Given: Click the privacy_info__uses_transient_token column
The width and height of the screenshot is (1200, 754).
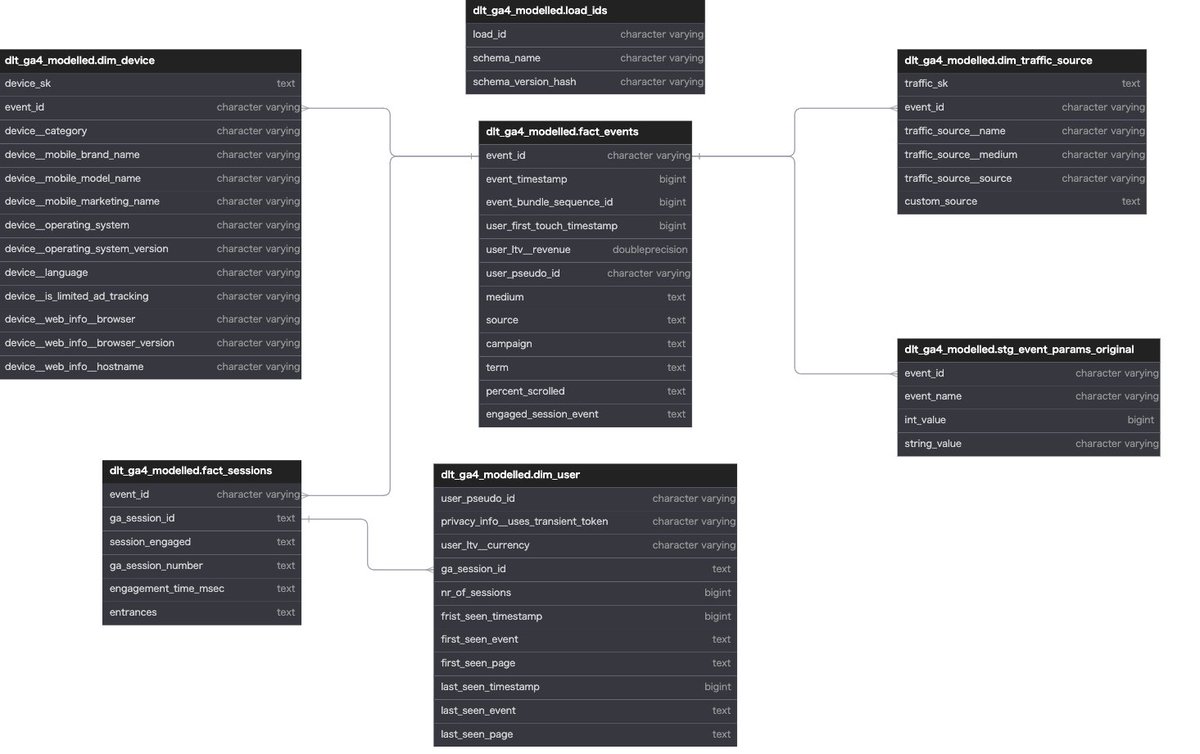Looking at the screenshot, I should click(585, 522).
